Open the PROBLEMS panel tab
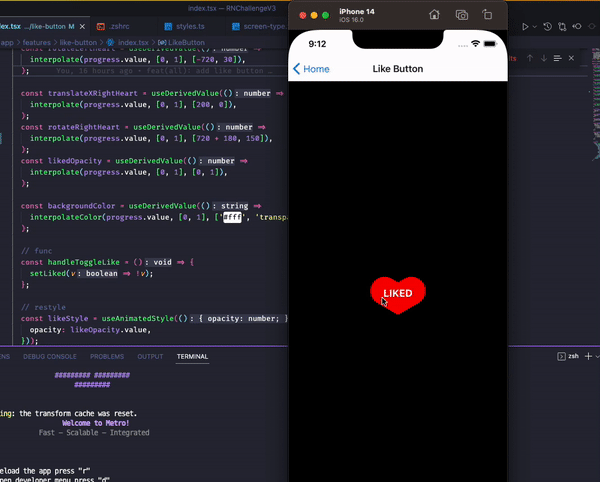600x482 pixels. pyautogui.click(x=107, y=357)
